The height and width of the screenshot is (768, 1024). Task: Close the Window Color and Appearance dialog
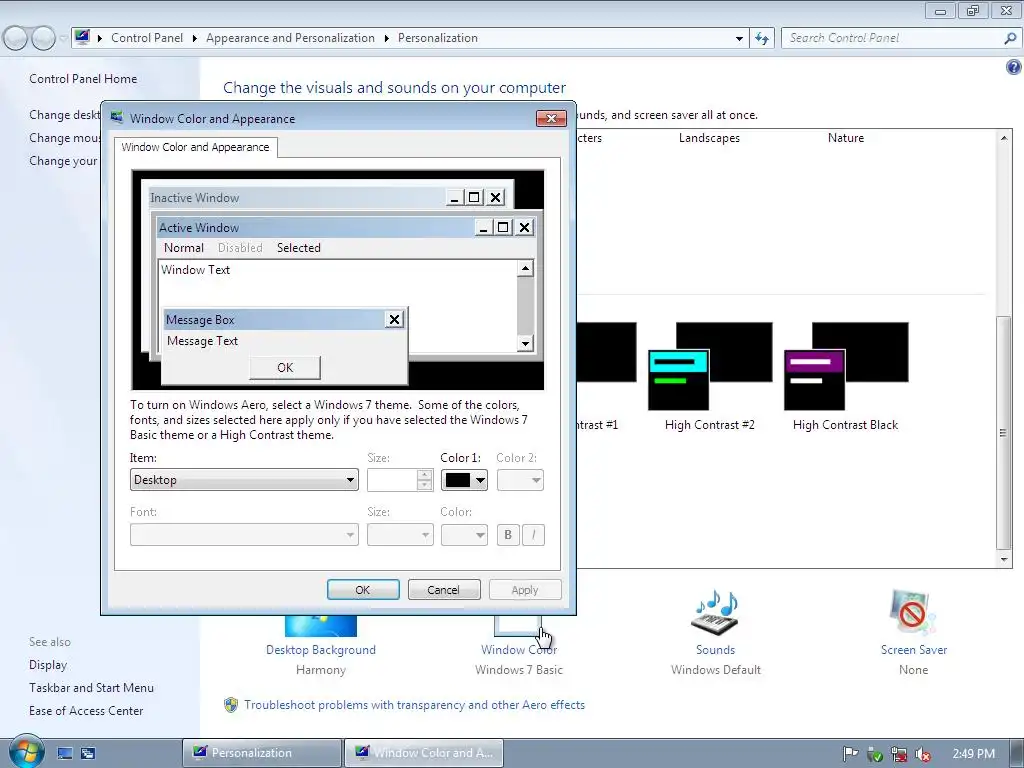551,118
